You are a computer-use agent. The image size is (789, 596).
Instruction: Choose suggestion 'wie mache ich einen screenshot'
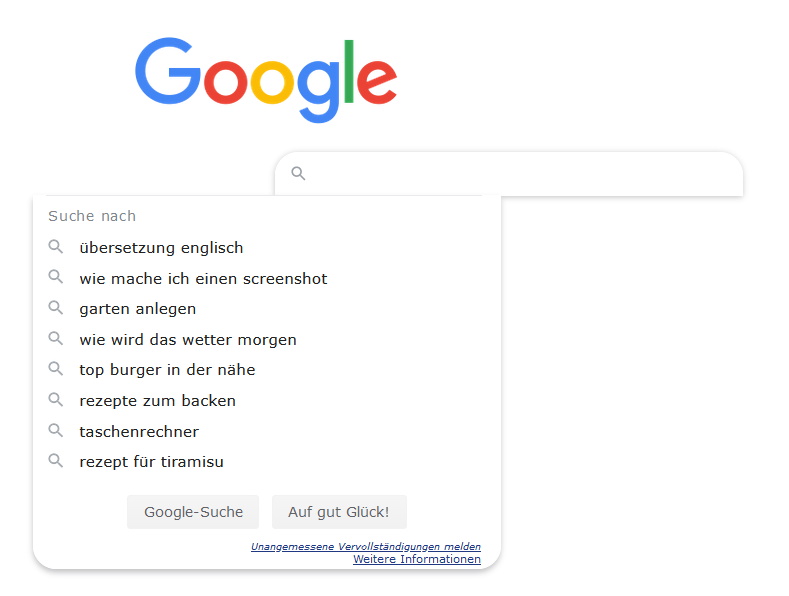click(x=203, y=279)
